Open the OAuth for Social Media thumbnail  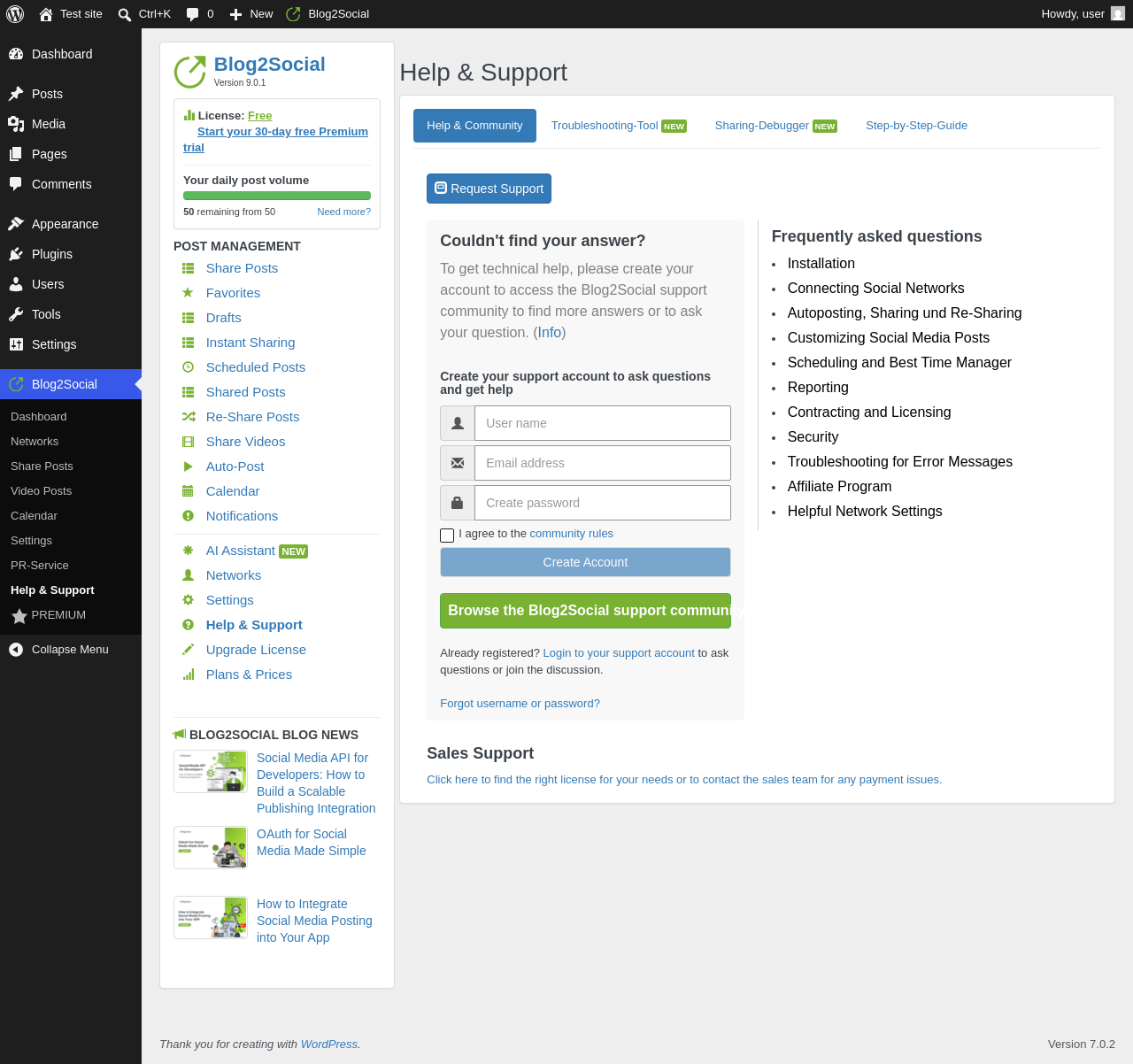coord(211,848)
